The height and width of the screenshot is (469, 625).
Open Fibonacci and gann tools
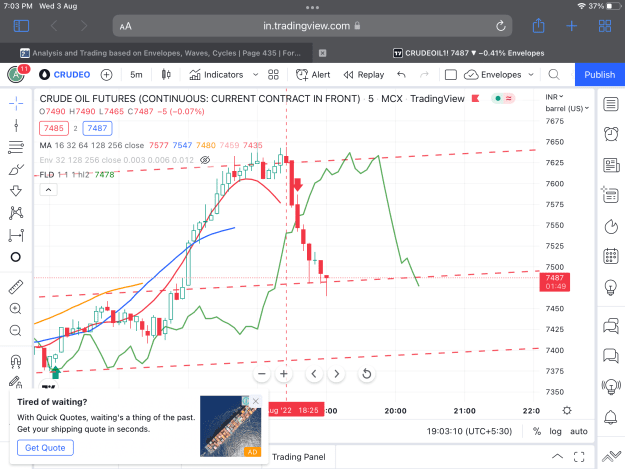point(16,147)
